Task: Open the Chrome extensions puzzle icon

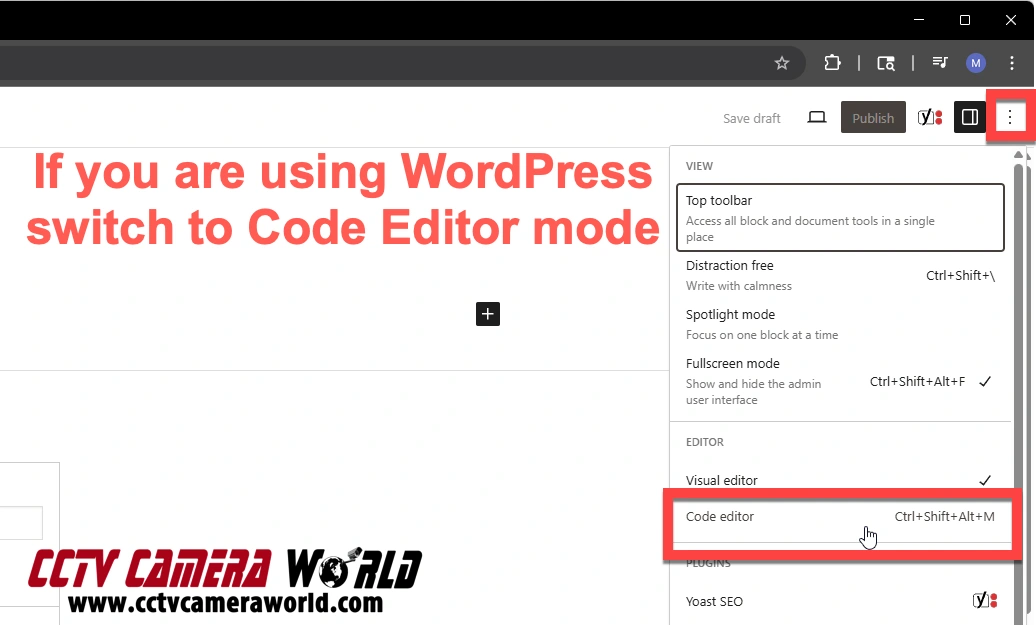Action: pyautogui.click(x=832, y=63)
